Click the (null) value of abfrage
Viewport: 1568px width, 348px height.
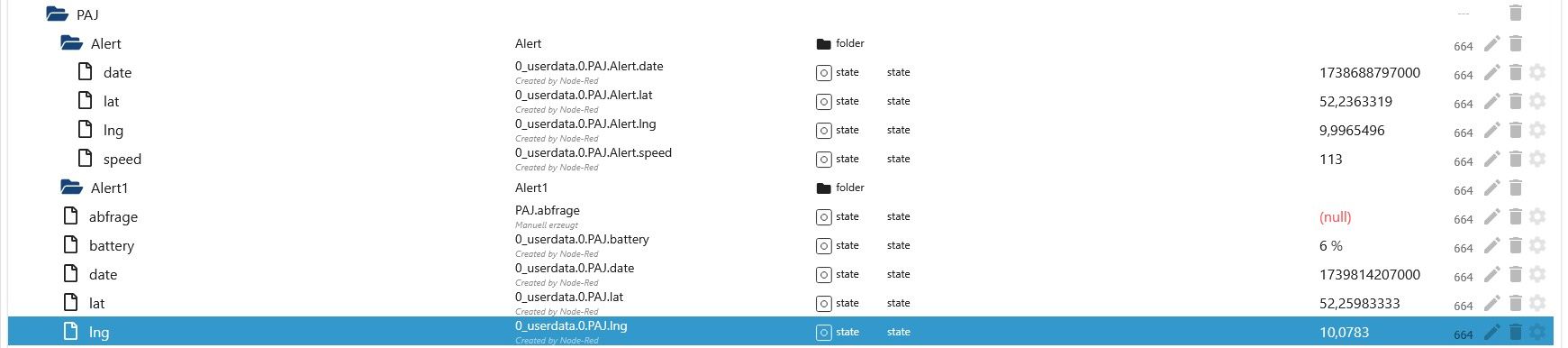tap(1335, 216)
